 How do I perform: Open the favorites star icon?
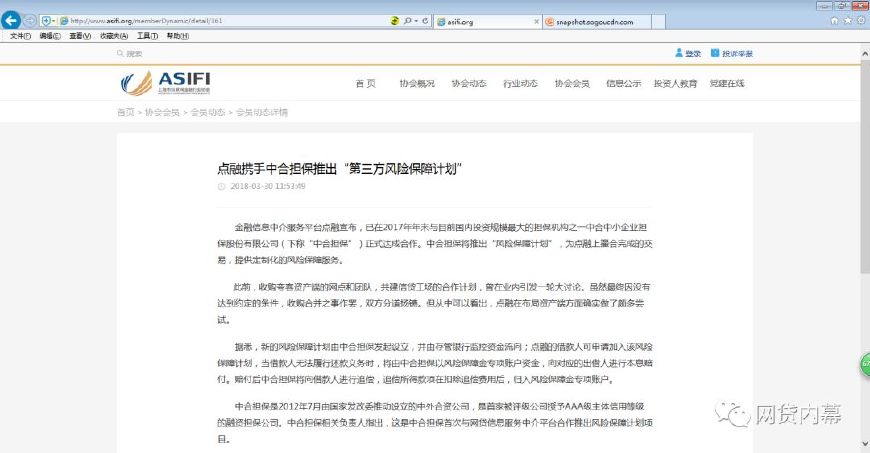click(847, 21)
